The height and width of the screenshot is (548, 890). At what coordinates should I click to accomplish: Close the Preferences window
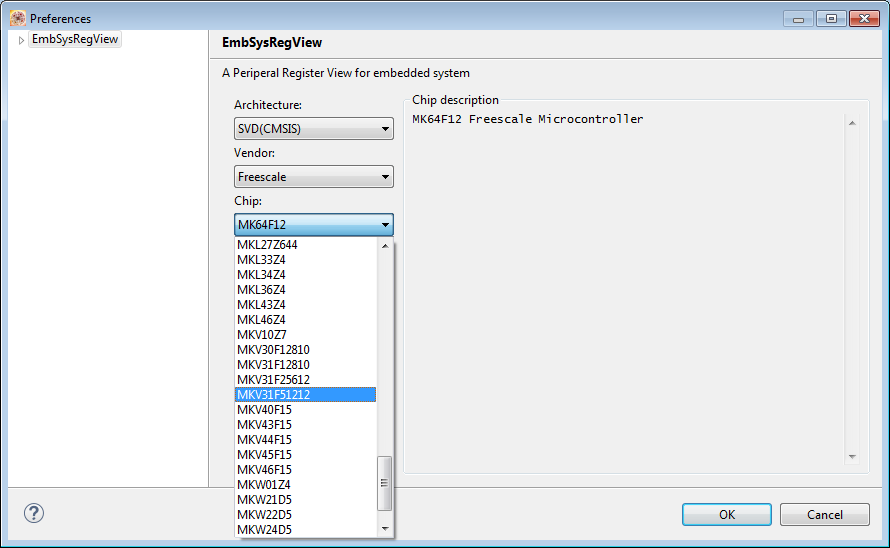tap(864, 19)
